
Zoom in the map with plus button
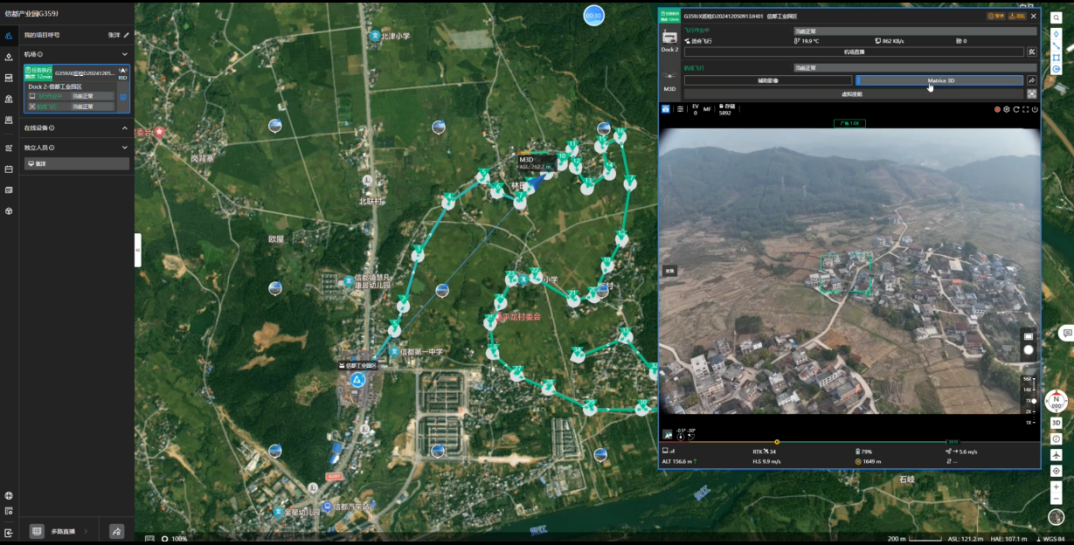pyautogui.click(x=1056, y=487)
